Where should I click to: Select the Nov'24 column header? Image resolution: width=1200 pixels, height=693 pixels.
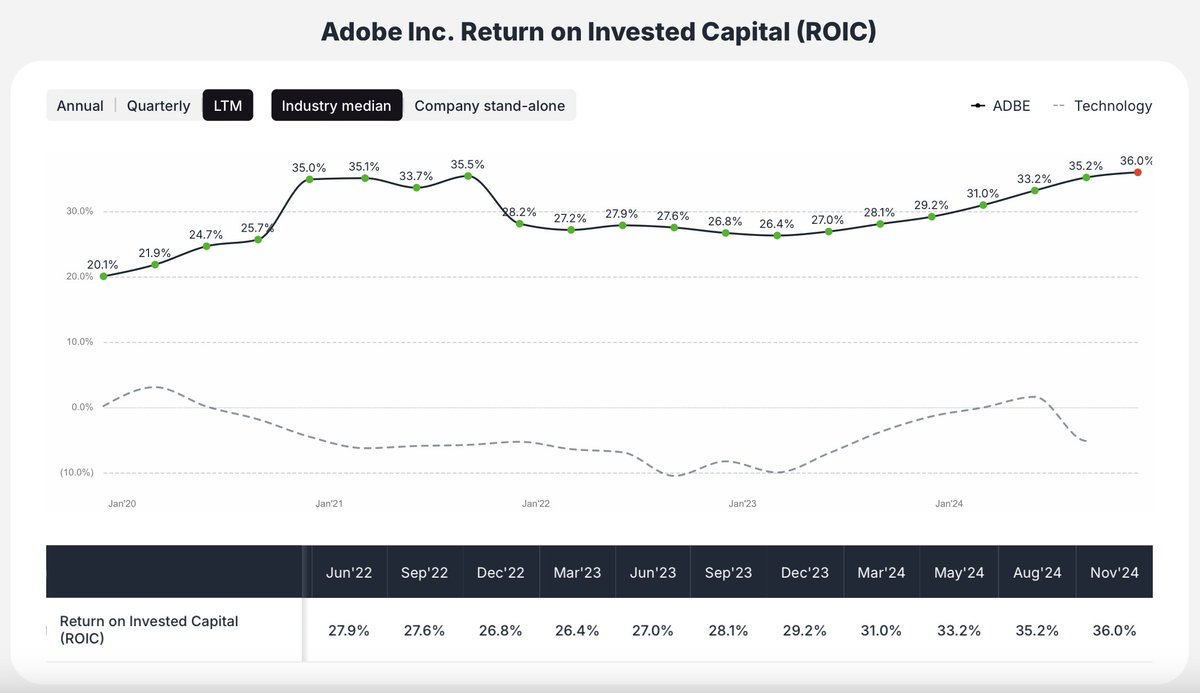click(x=1113, y=571)
